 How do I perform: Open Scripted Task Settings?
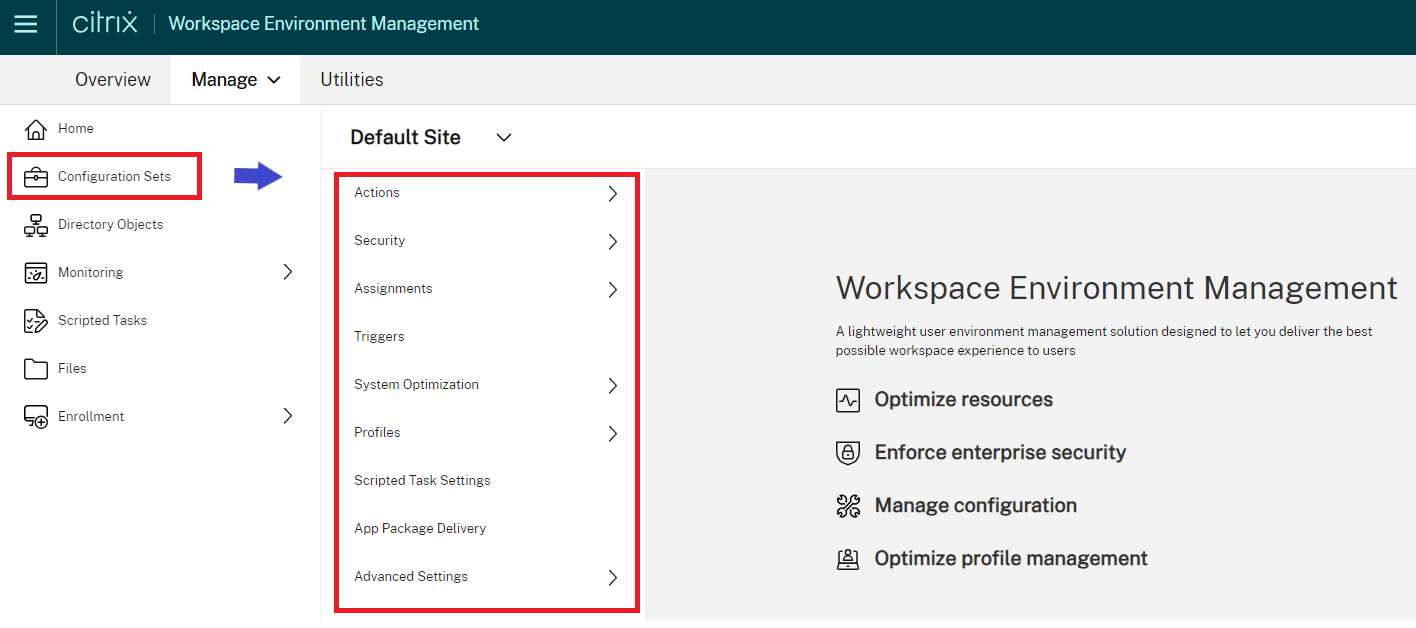(x=422, y=480)
